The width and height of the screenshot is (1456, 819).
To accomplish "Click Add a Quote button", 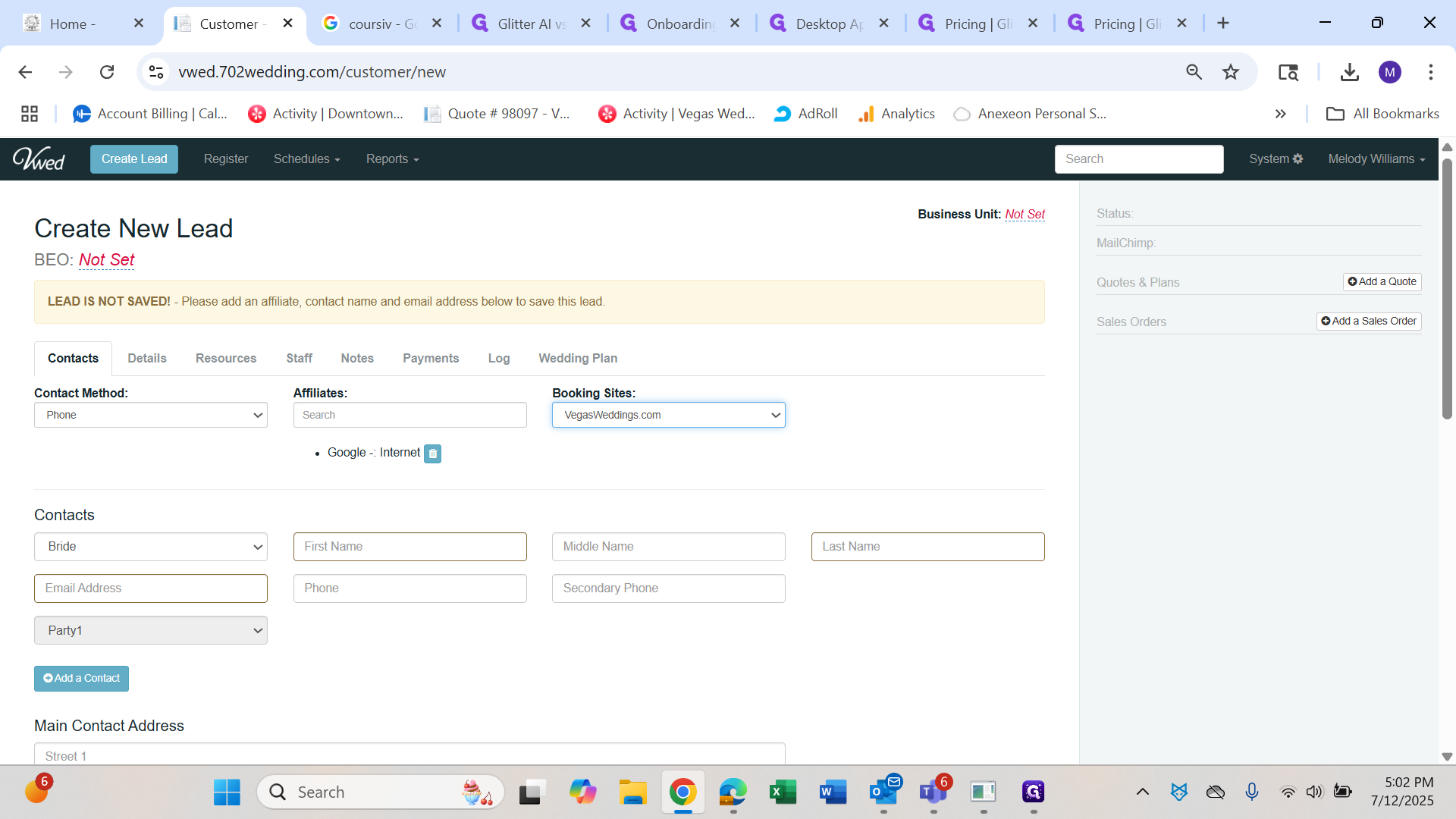I will pos(1382,282).
